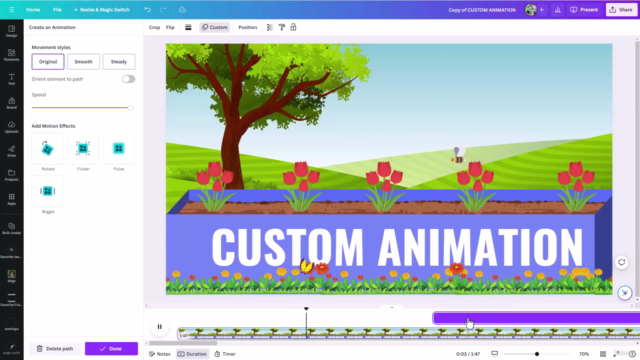Click the Share button
Screen dimensions: 640x360
[621, 9]
